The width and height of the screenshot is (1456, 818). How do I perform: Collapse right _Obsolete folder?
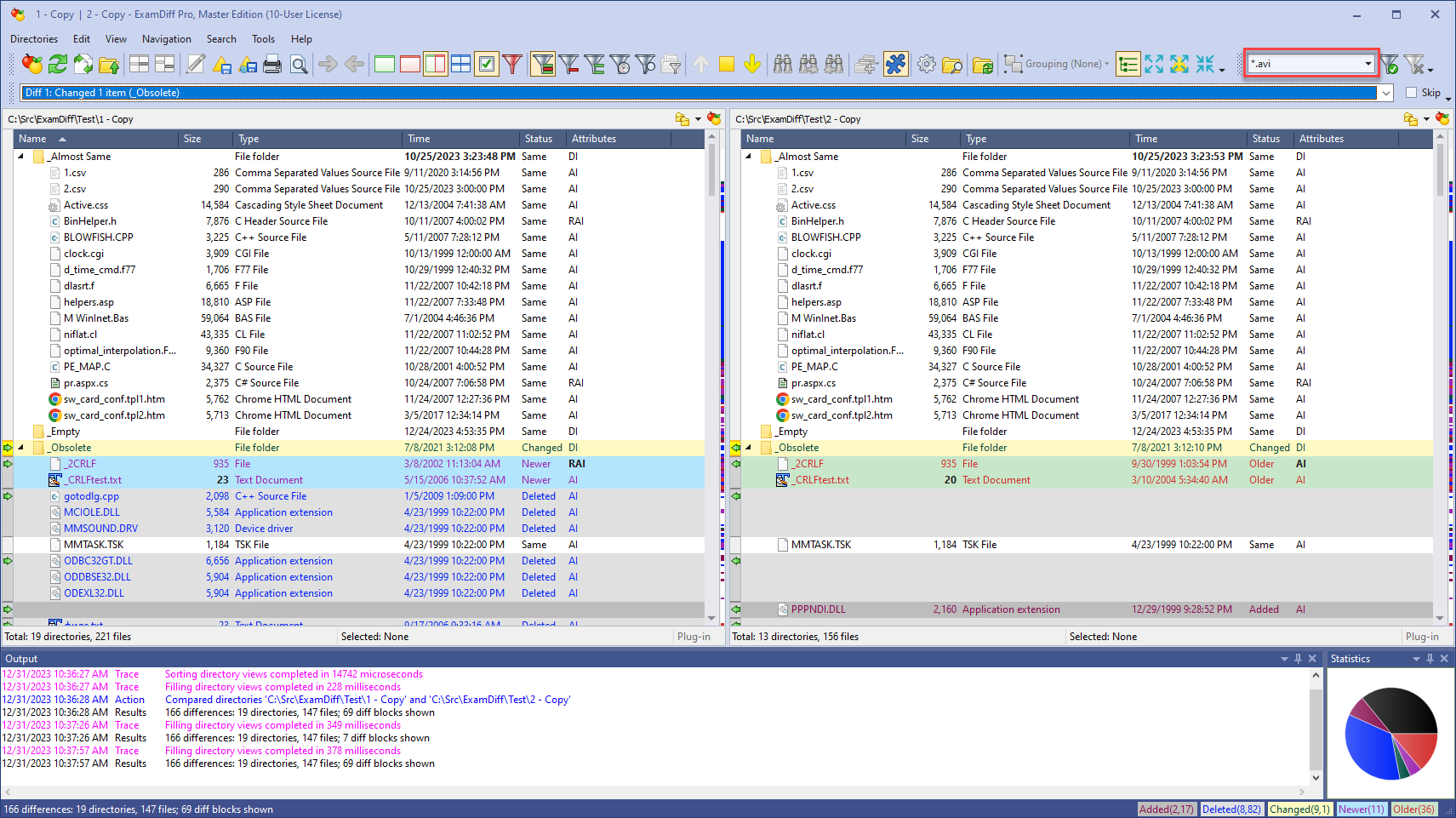click(x=749, y=448)
